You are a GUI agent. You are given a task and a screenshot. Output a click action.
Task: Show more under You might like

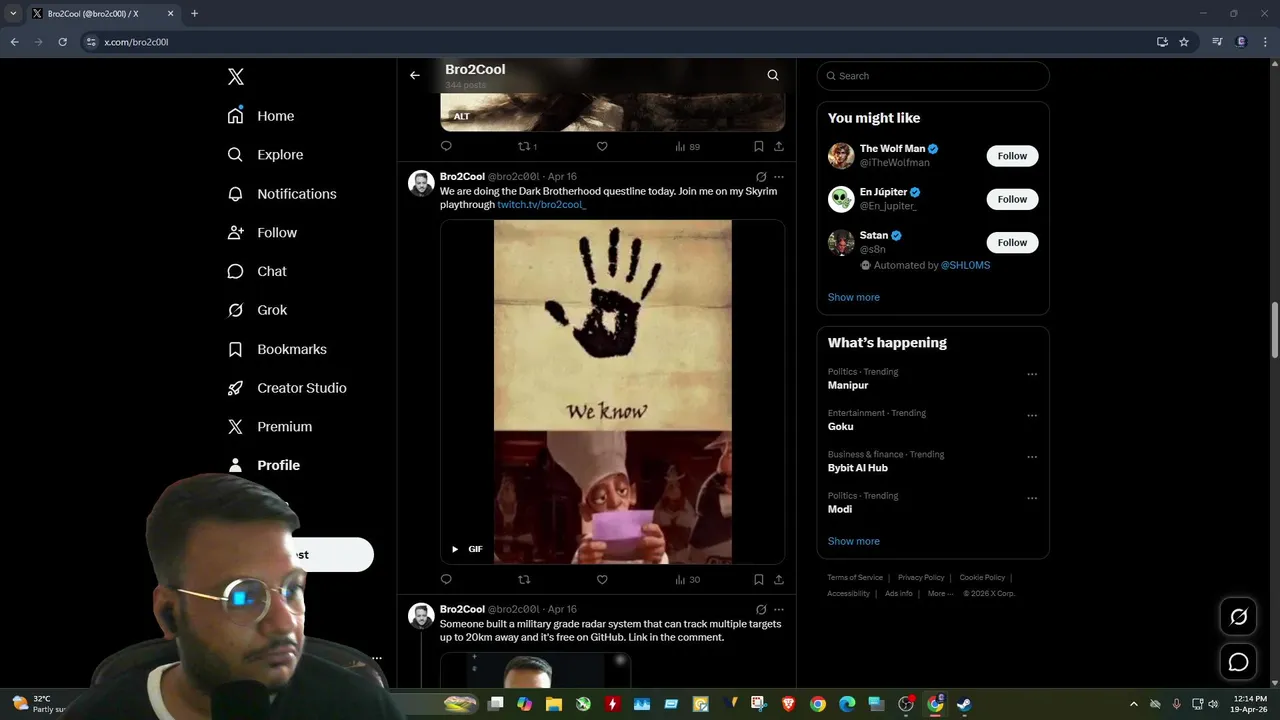coord(853,297)
